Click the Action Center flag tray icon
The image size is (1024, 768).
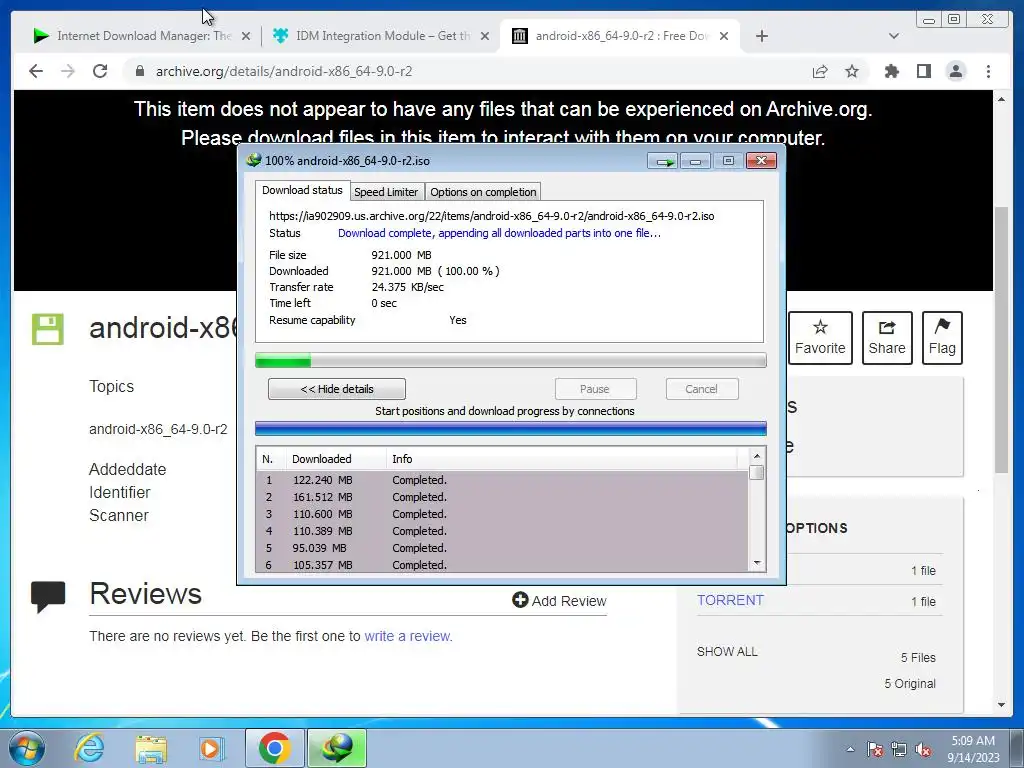point(875,749)
